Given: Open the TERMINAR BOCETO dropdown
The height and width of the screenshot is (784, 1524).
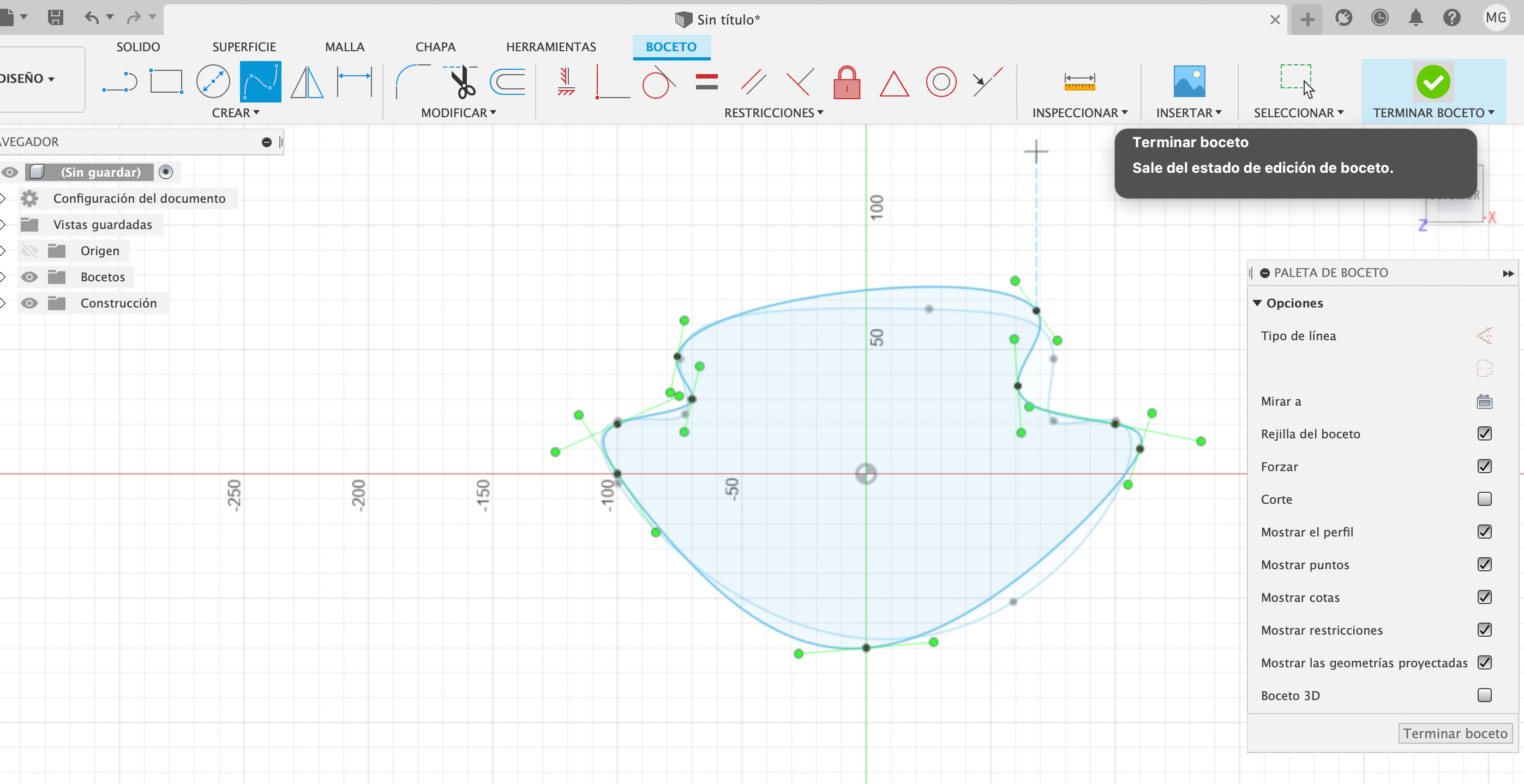Looking at the screenshot, I should coord(1433,112).
